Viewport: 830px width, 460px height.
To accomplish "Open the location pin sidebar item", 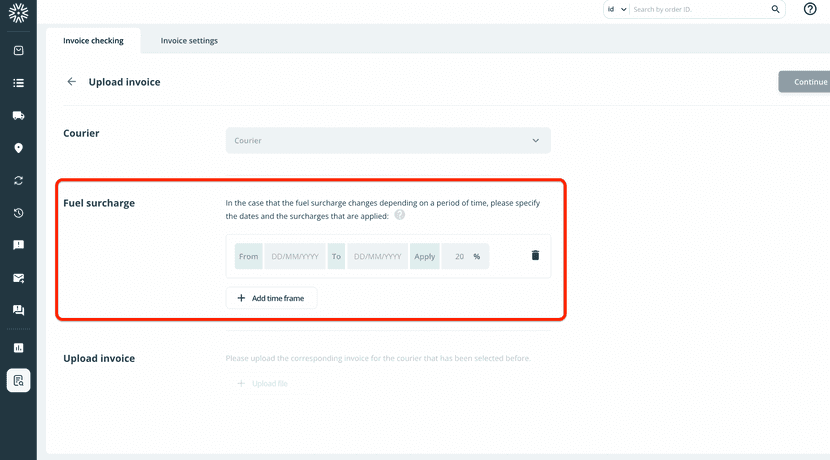I will pos(18,149).
